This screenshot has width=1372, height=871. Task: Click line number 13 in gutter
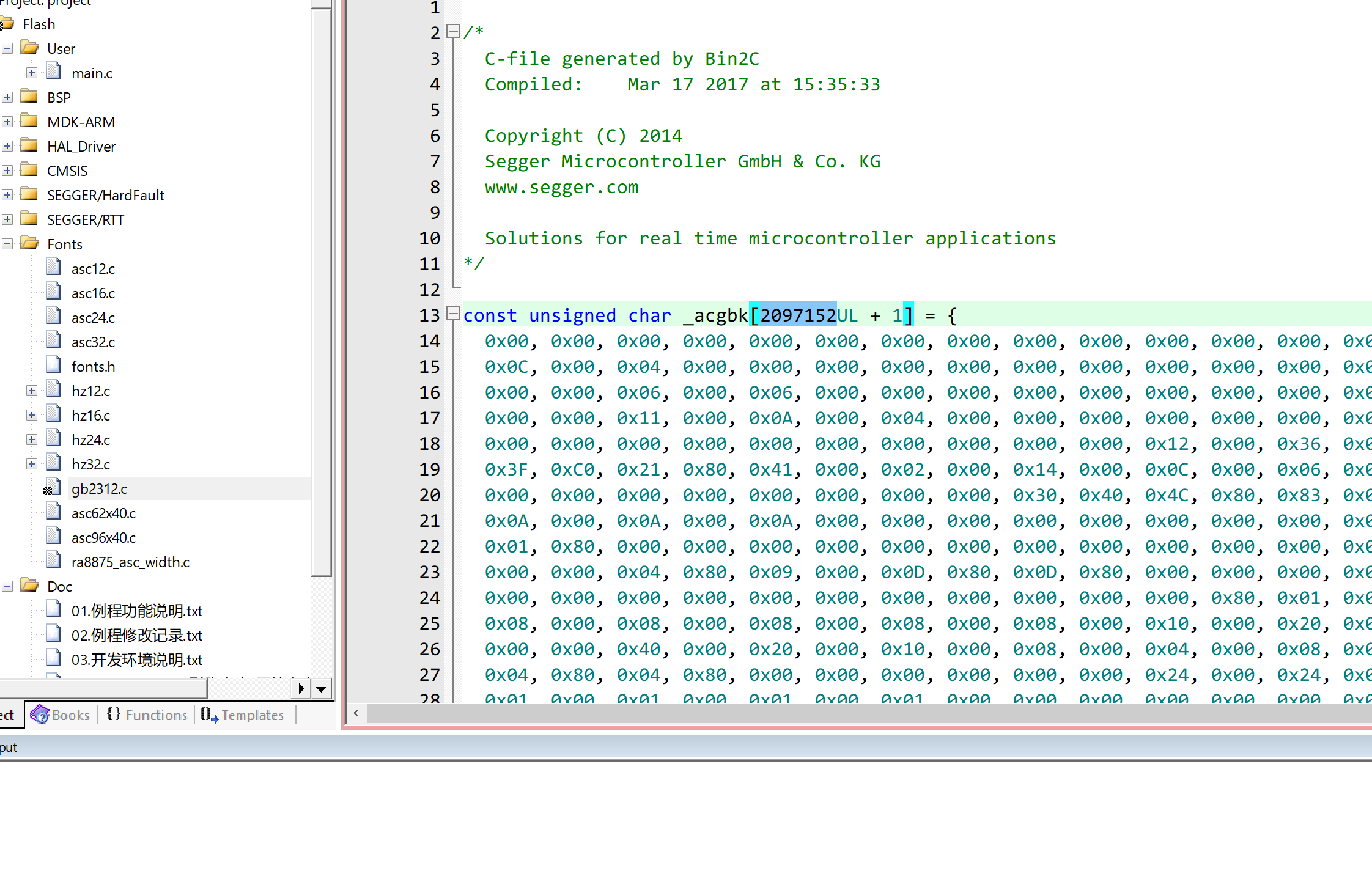point(429,315)
